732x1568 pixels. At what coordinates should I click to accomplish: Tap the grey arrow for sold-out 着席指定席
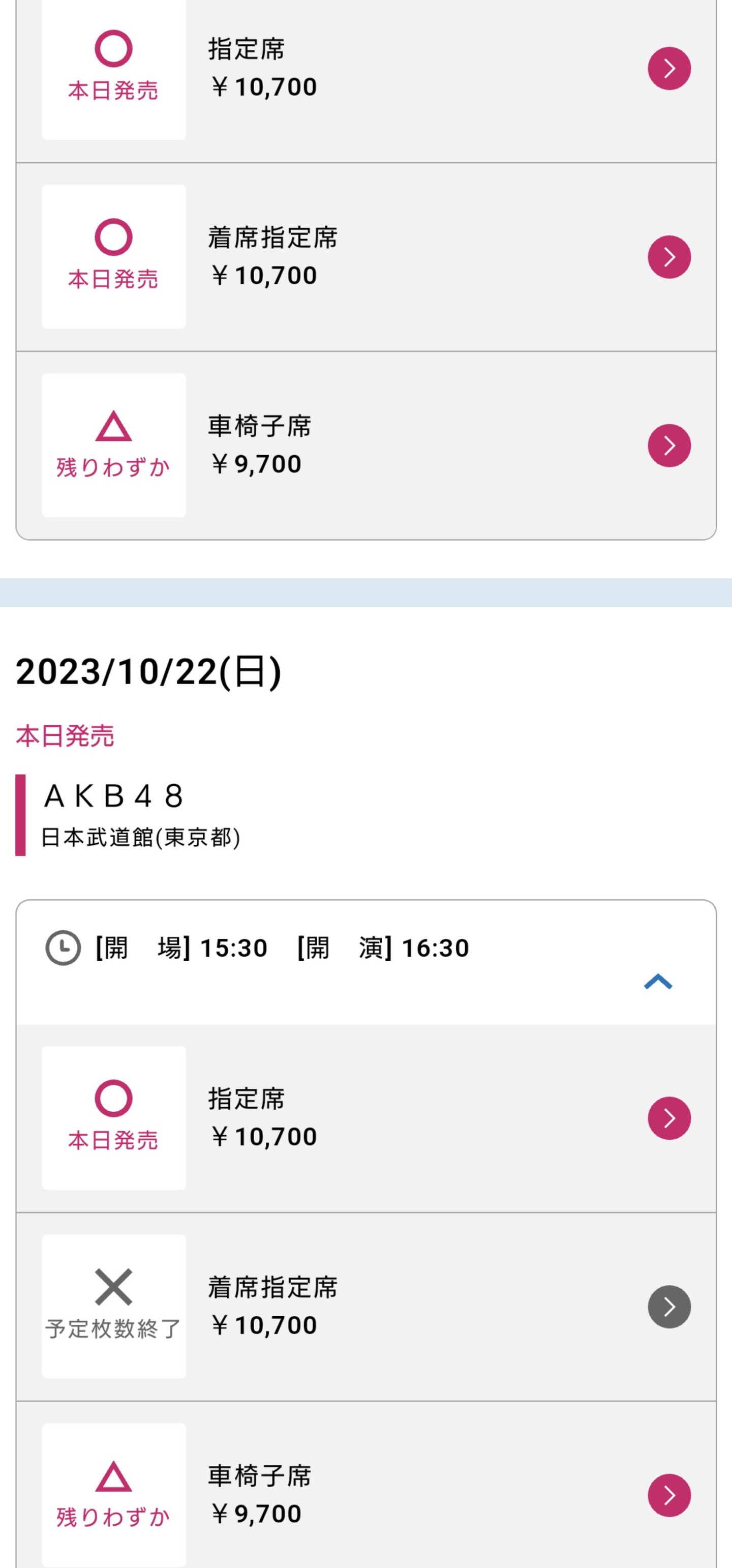(x=669, y=1307)
